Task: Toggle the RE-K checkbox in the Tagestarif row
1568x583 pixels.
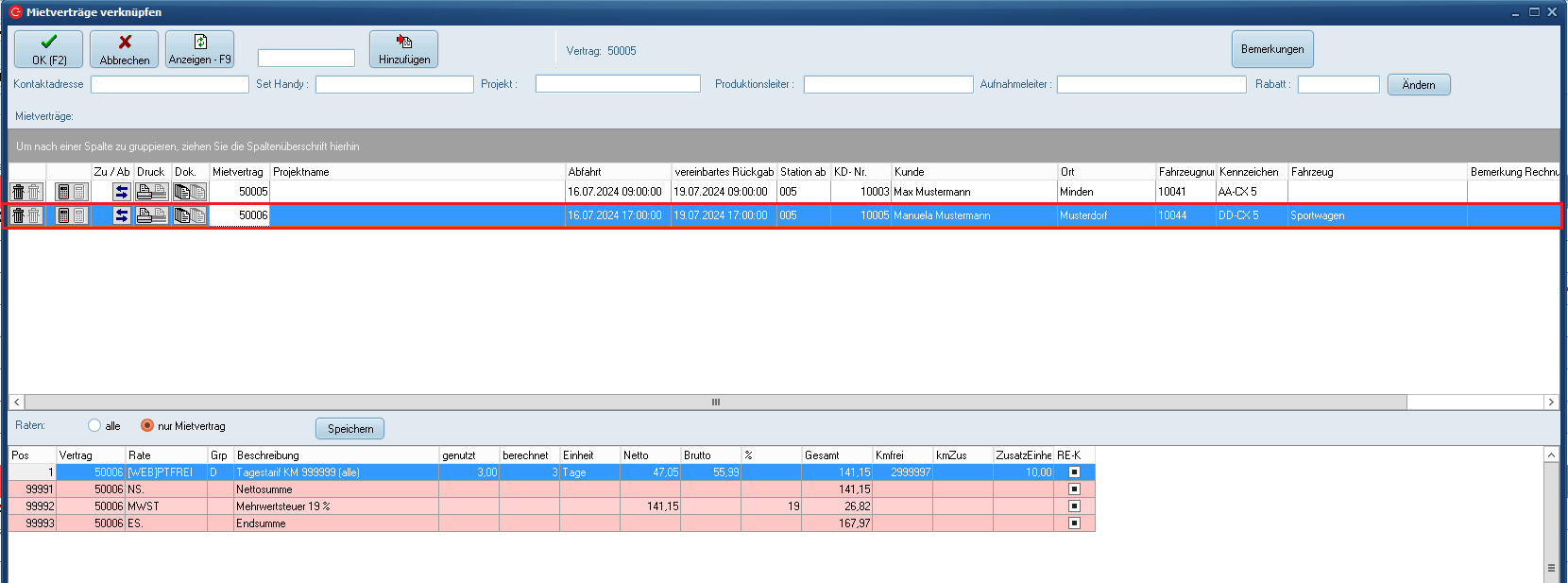Action: pos(1074,472)
